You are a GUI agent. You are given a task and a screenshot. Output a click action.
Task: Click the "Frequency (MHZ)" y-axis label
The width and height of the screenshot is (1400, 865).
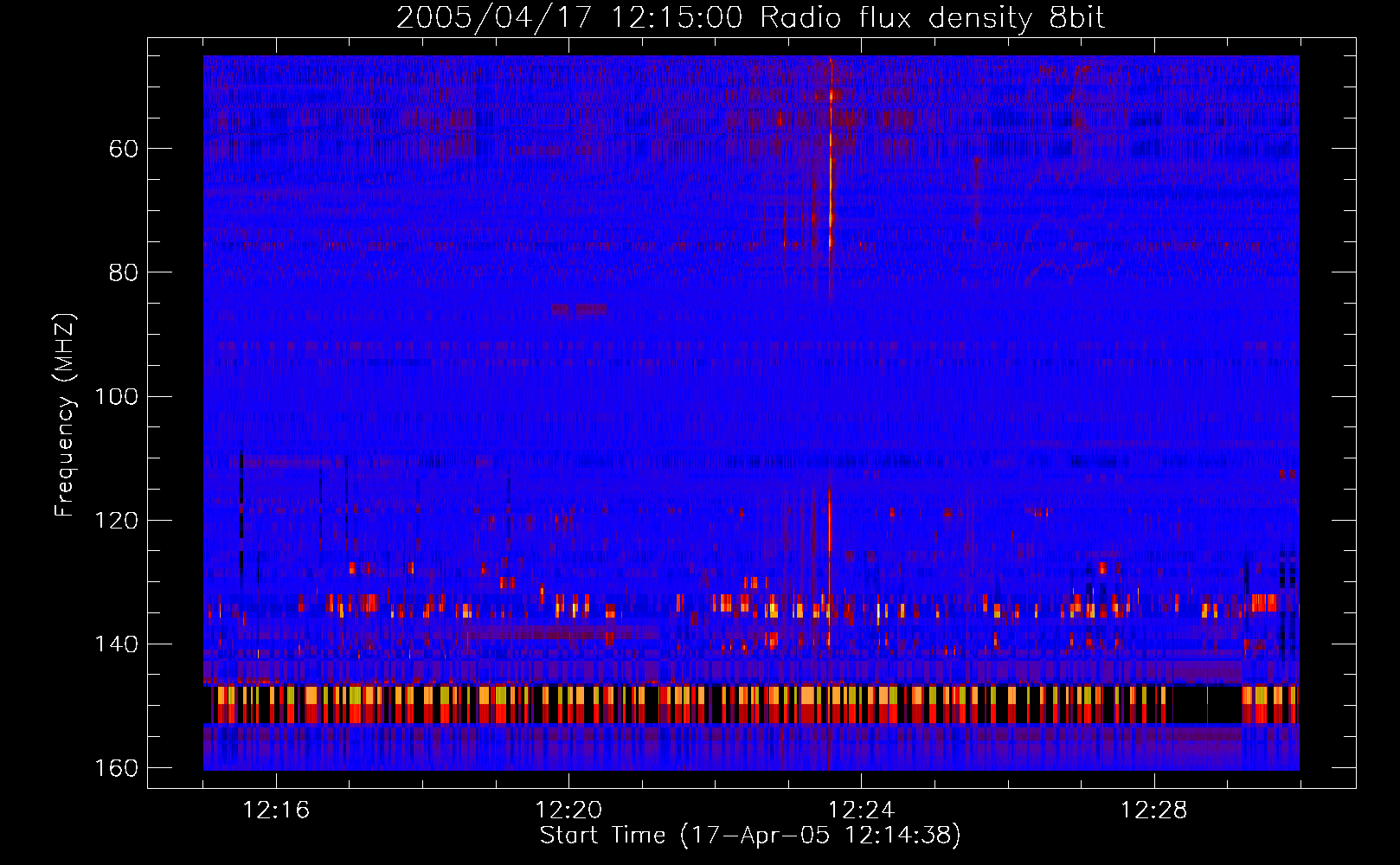coord(64,415)
